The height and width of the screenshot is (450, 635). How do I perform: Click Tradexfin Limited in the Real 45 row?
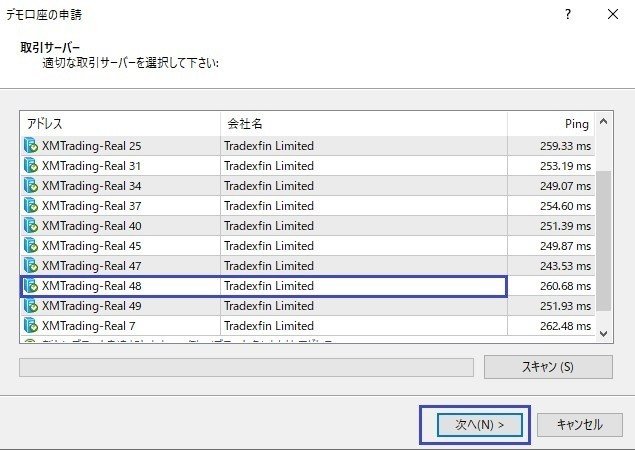[x=269, y=246]
